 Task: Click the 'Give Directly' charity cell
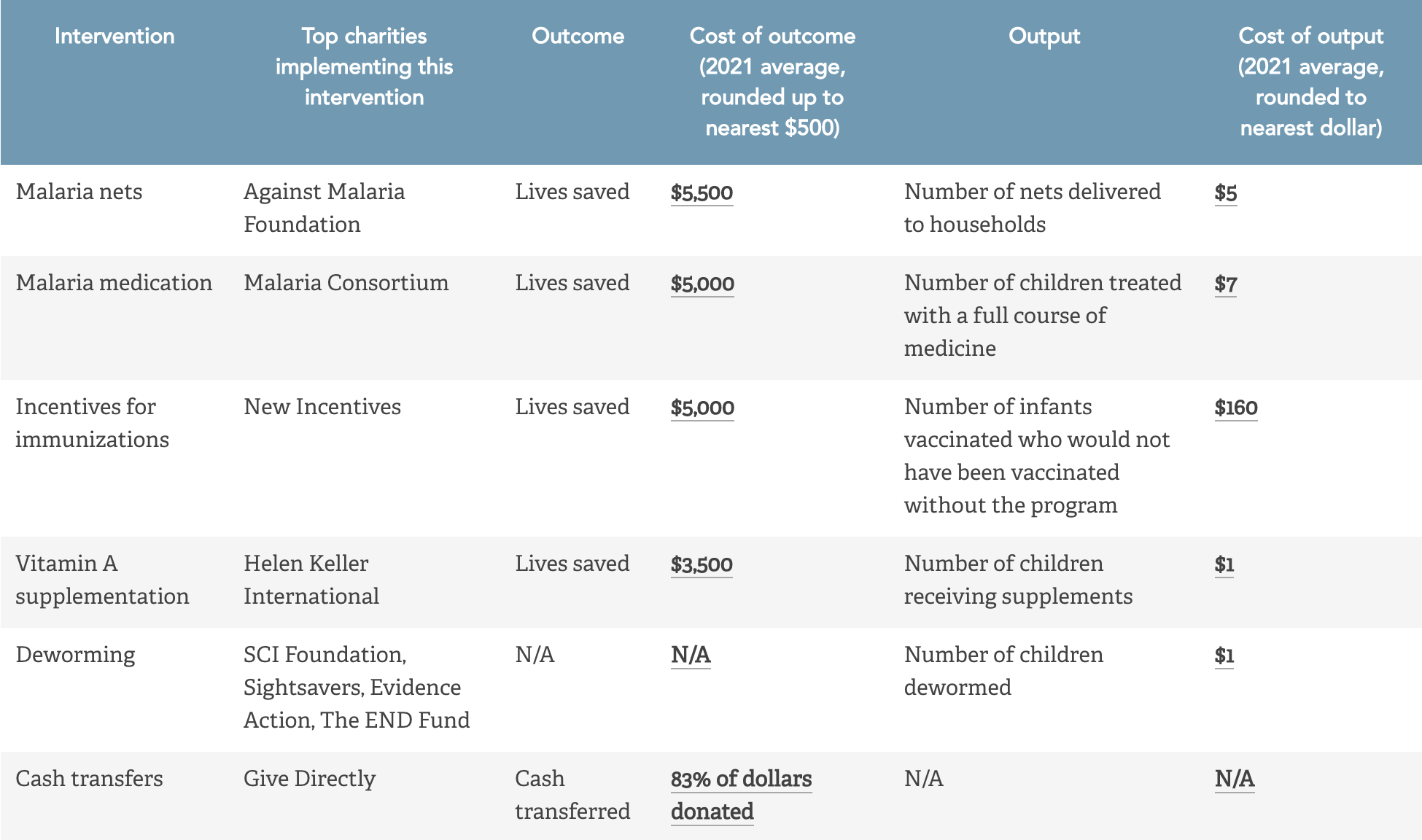click(309, 779)
